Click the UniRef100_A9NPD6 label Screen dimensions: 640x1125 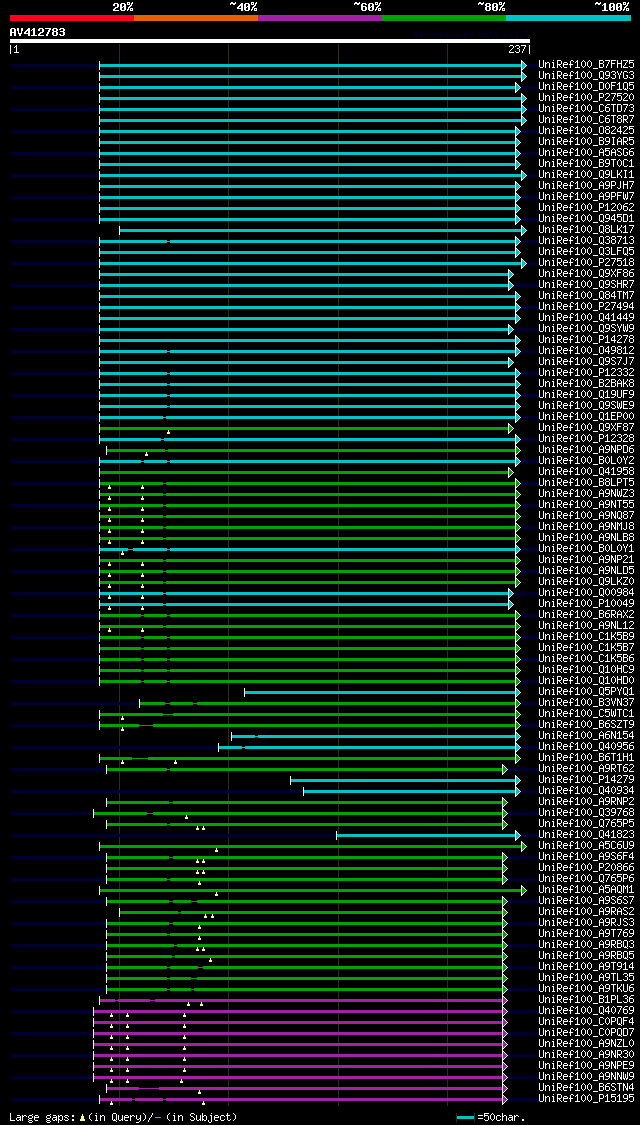[x=586, y=450]
